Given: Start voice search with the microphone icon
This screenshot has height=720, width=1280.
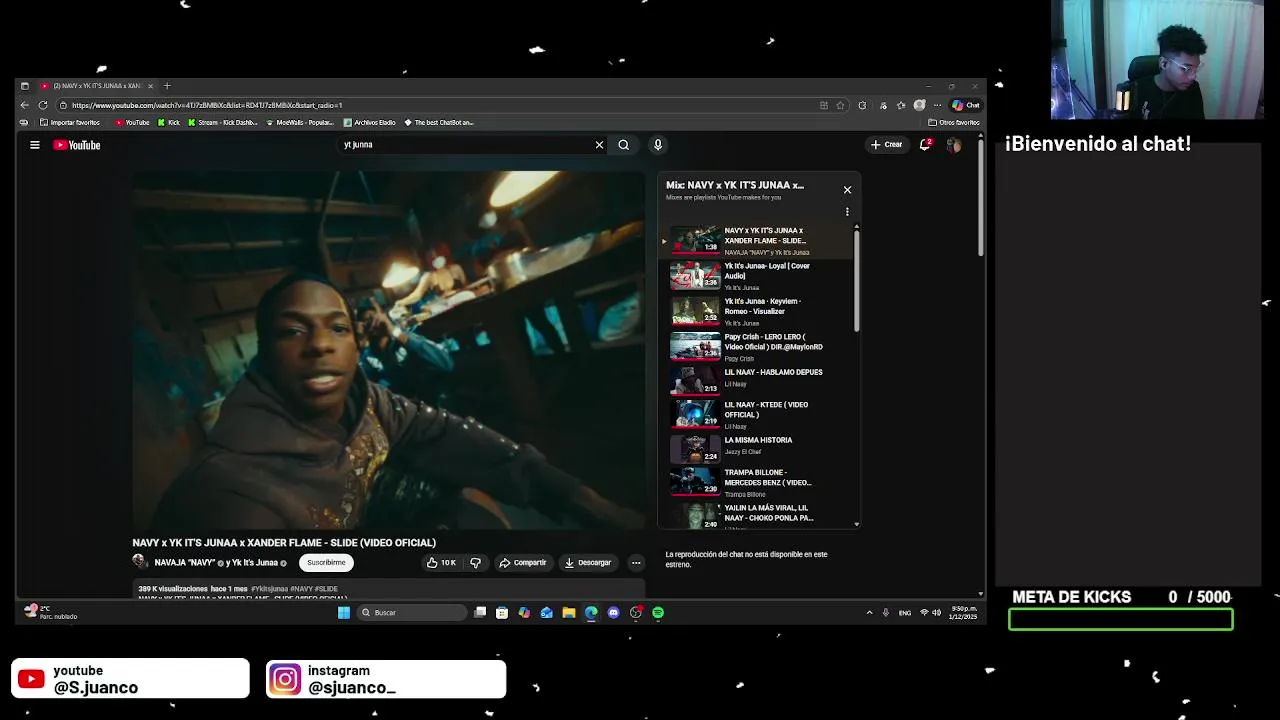Looking at the screenshot, I should pos(658,145).
